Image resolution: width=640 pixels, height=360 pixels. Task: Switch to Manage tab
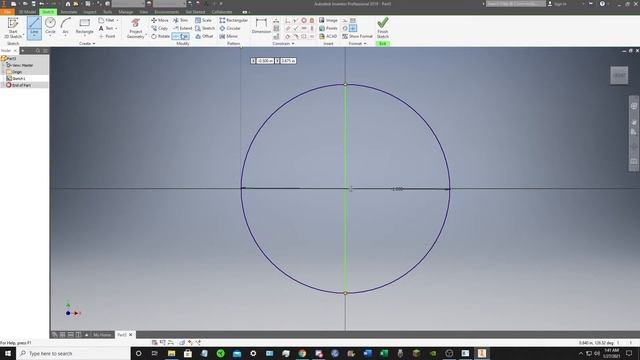click(126, 12)
